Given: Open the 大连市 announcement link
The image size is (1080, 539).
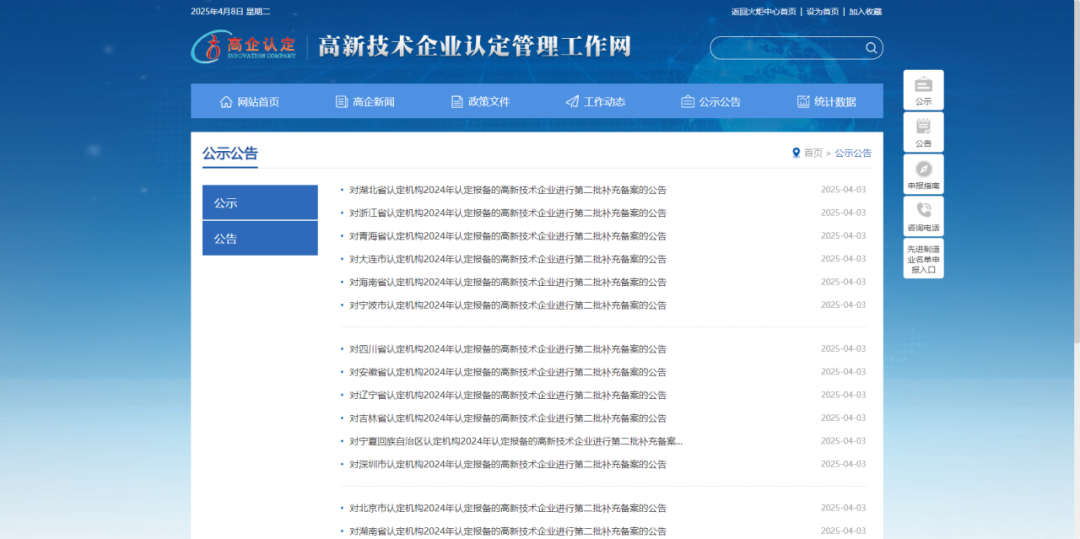Looking at the screenshot, I should click(508, 259).
